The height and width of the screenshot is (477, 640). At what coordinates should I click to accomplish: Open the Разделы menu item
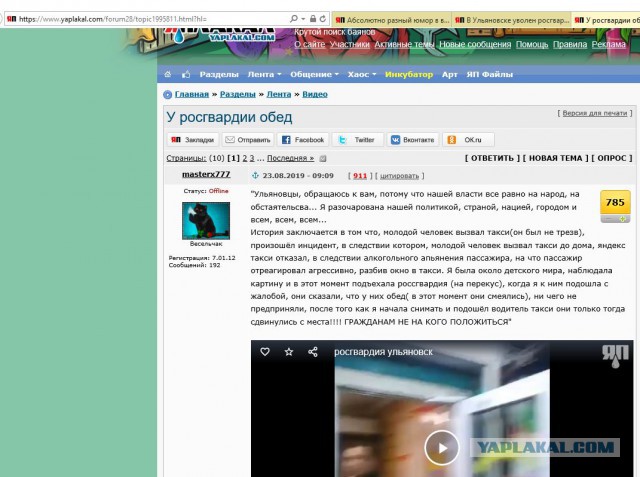coord(219,74)
